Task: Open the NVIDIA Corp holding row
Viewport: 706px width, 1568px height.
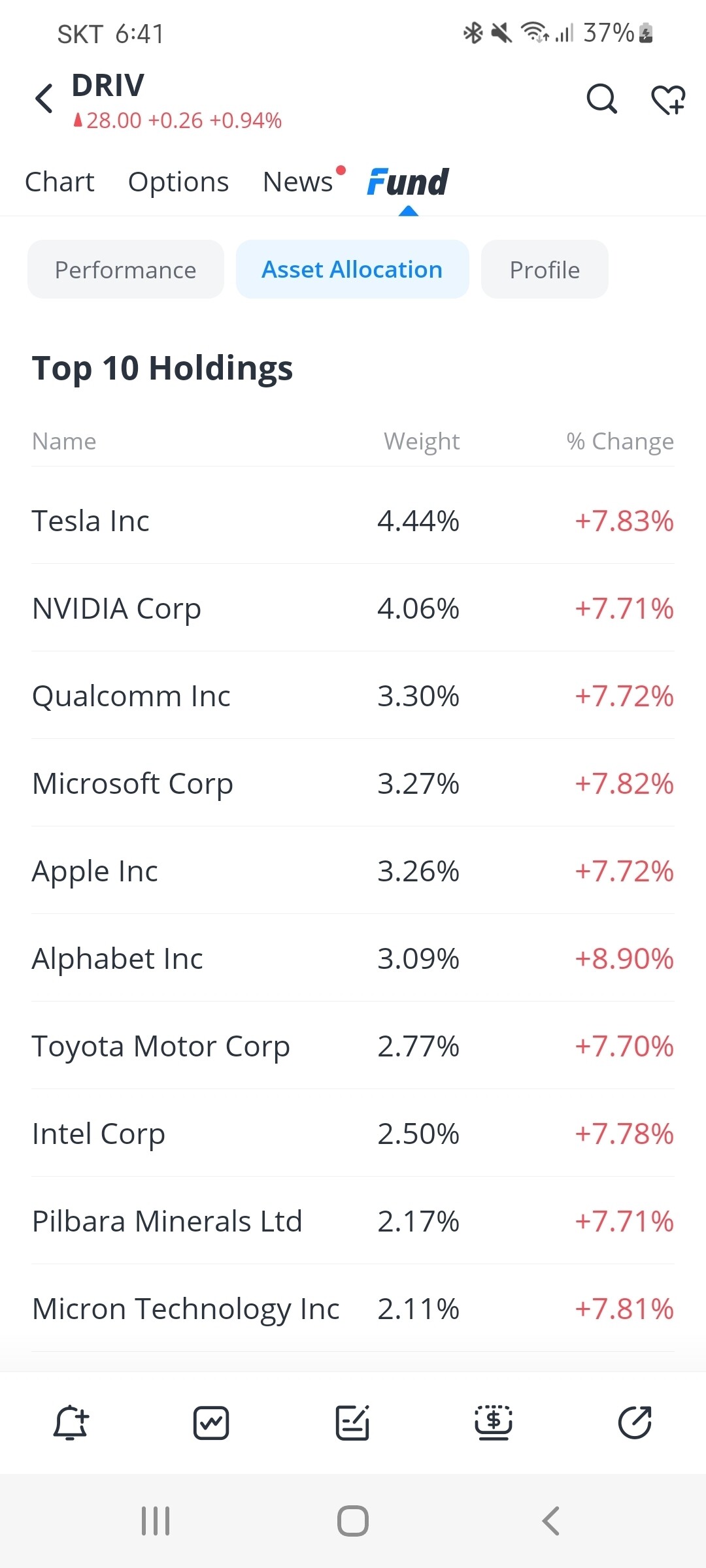Action: pyautogui.click(x=353, y=609)
